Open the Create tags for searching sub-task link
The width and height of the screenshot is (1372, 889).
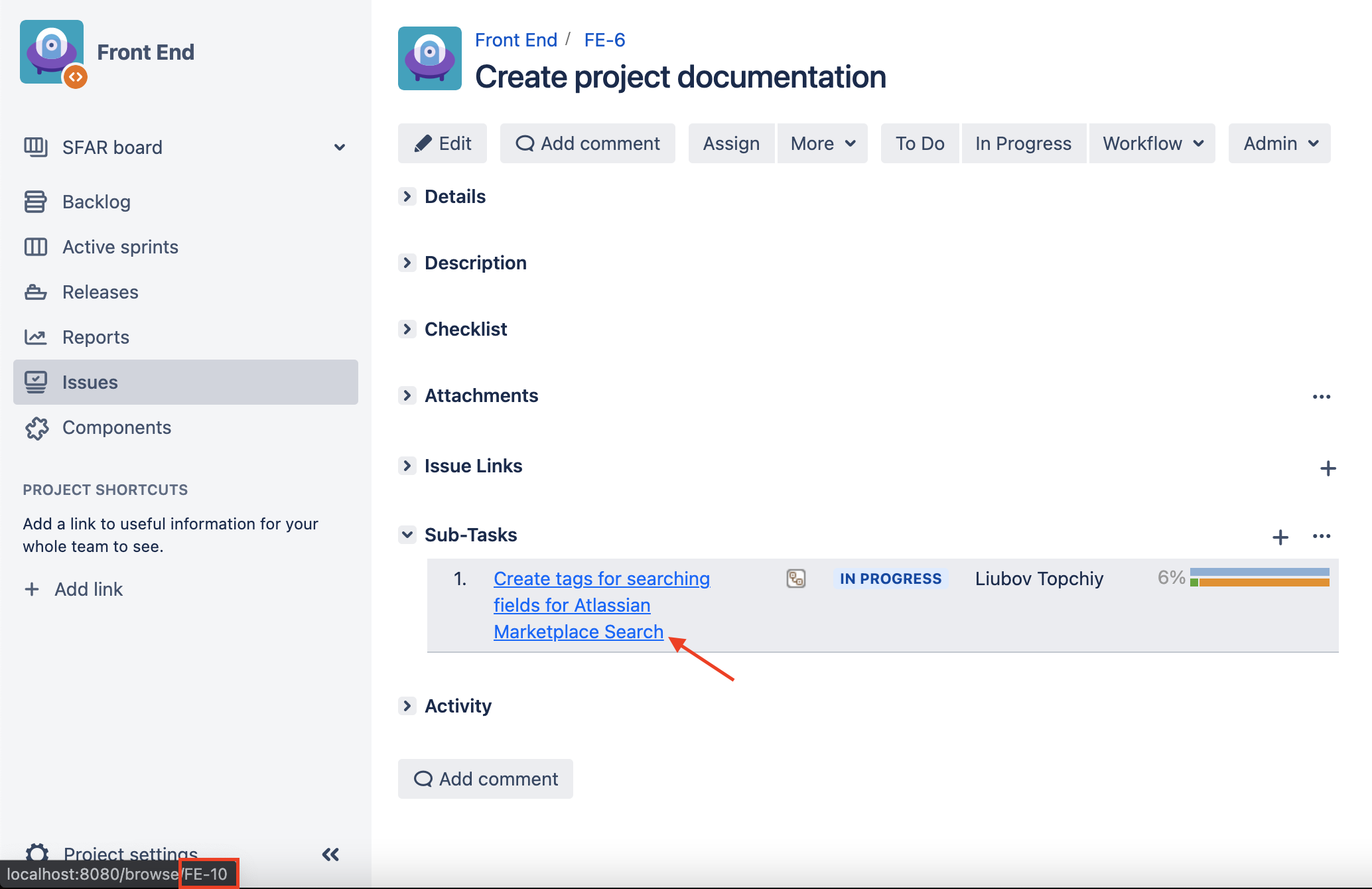point(601,579)
